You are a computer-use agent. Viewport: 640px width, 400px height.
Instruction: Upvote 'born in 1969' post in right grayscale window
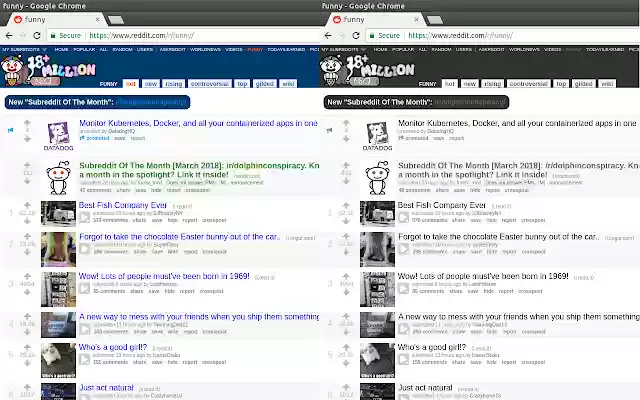tap(346, 276)
